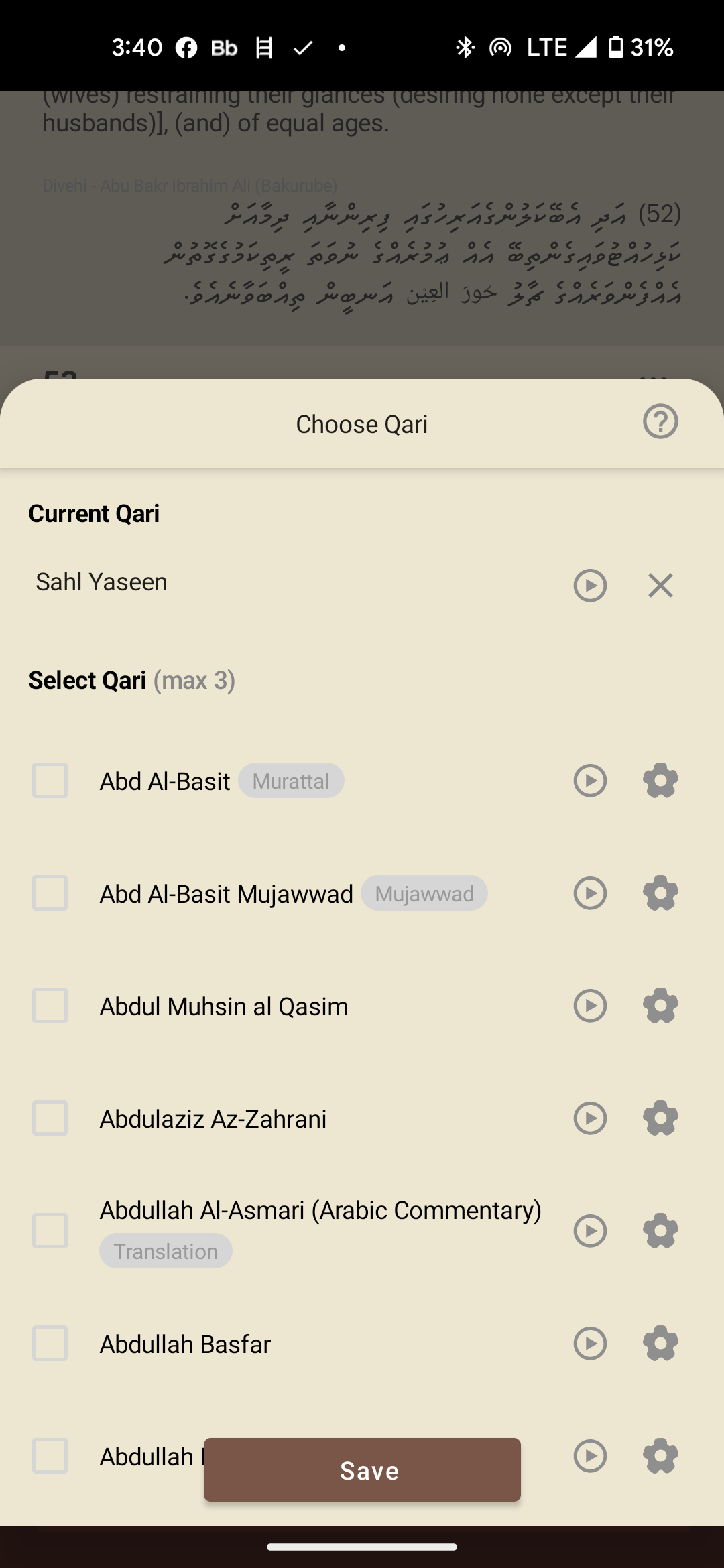Select Abdul Muhsin al Qasim checkbox
The height and width of the screenshot is (1568, 724).
(50, 1006)
